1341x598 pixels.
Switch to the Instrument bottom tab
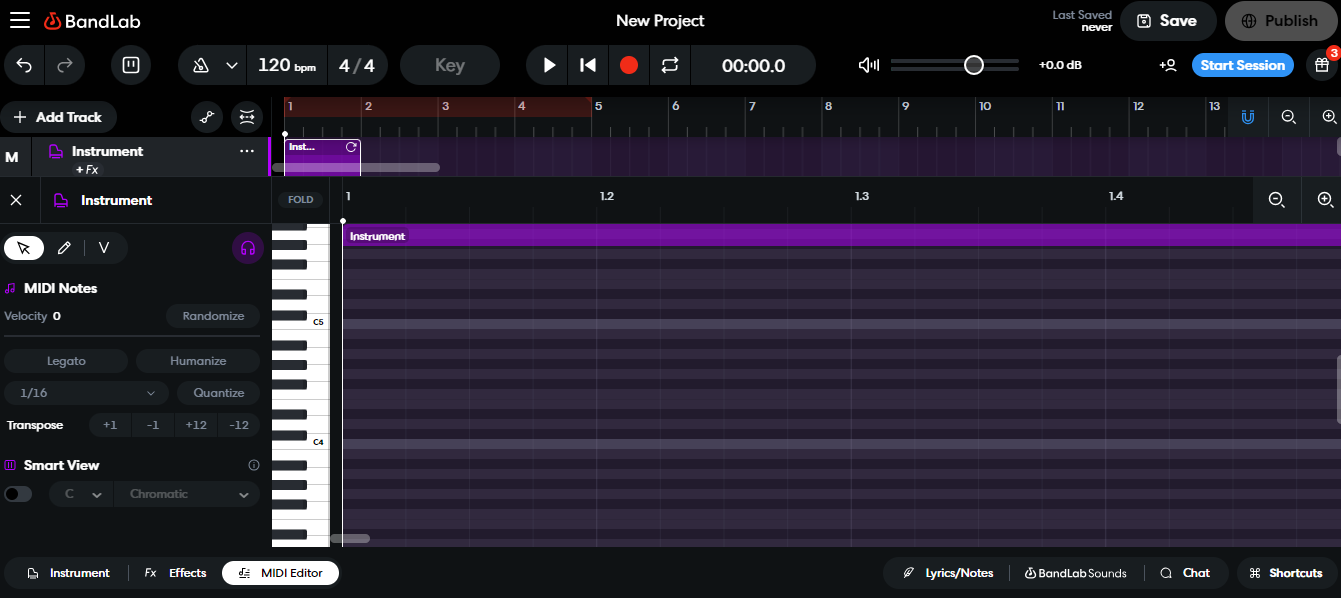[x=68, y=573]
